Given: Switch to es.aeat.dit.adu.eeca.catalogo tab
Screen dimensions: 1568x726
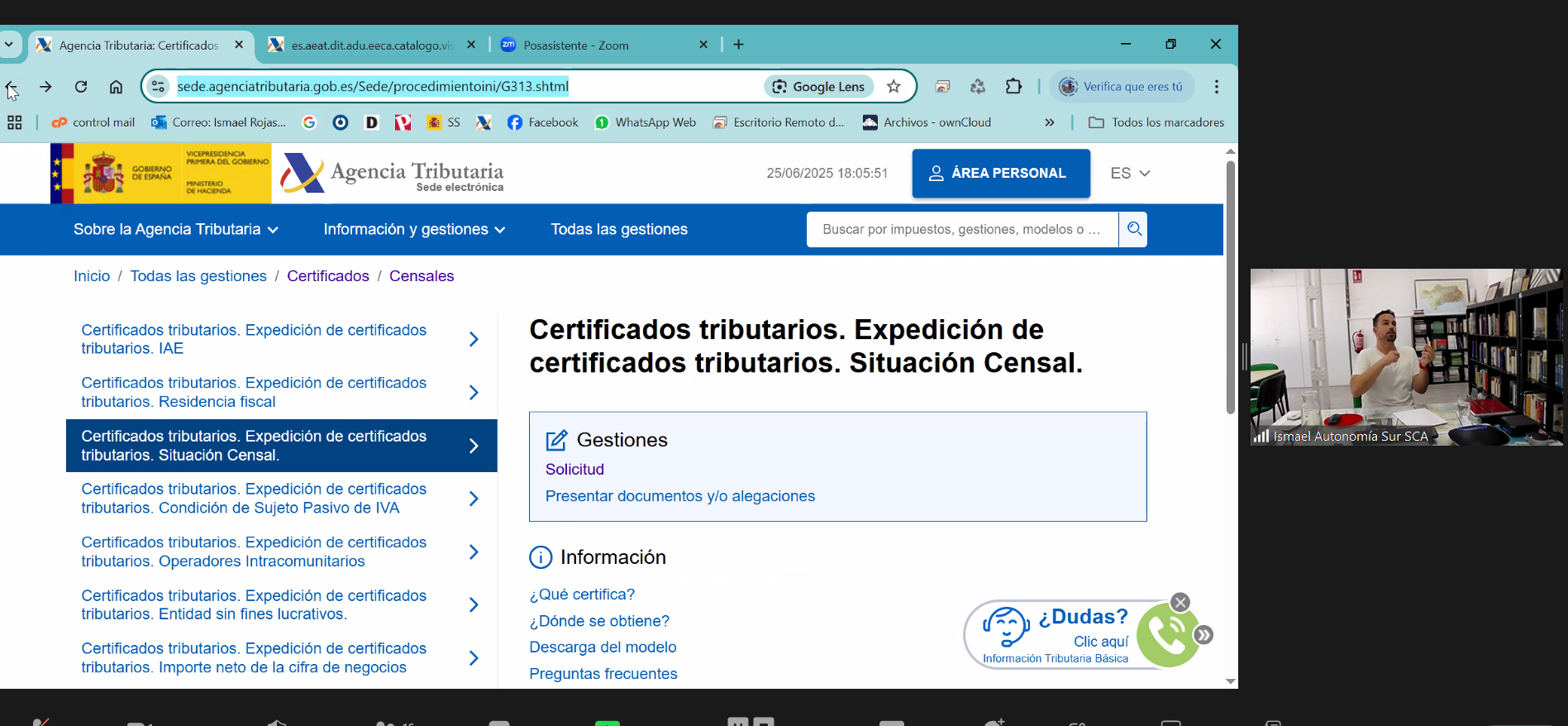Looking at the screenshot, I should 372,45.
